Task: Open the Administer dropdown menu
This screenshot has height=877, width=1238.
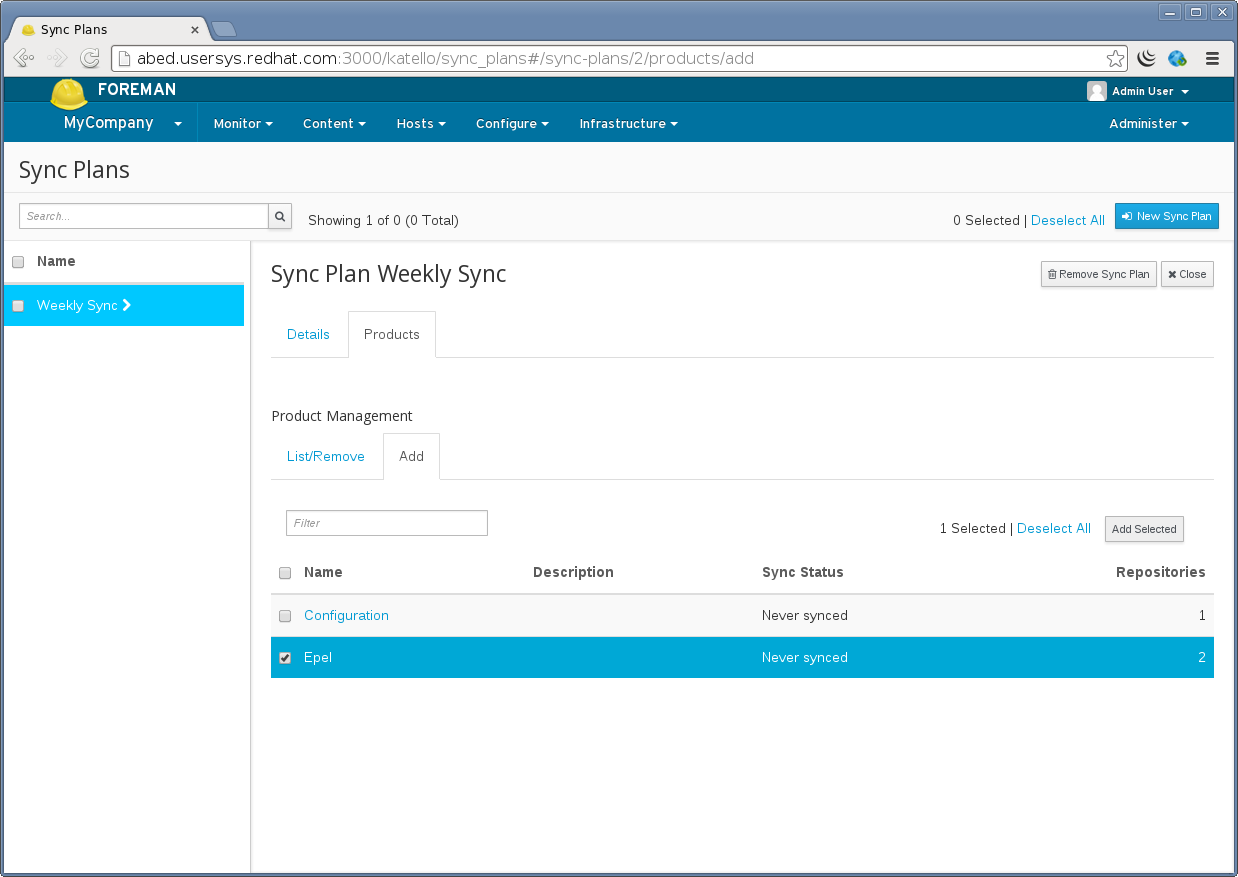Action: coord(1148,124)
